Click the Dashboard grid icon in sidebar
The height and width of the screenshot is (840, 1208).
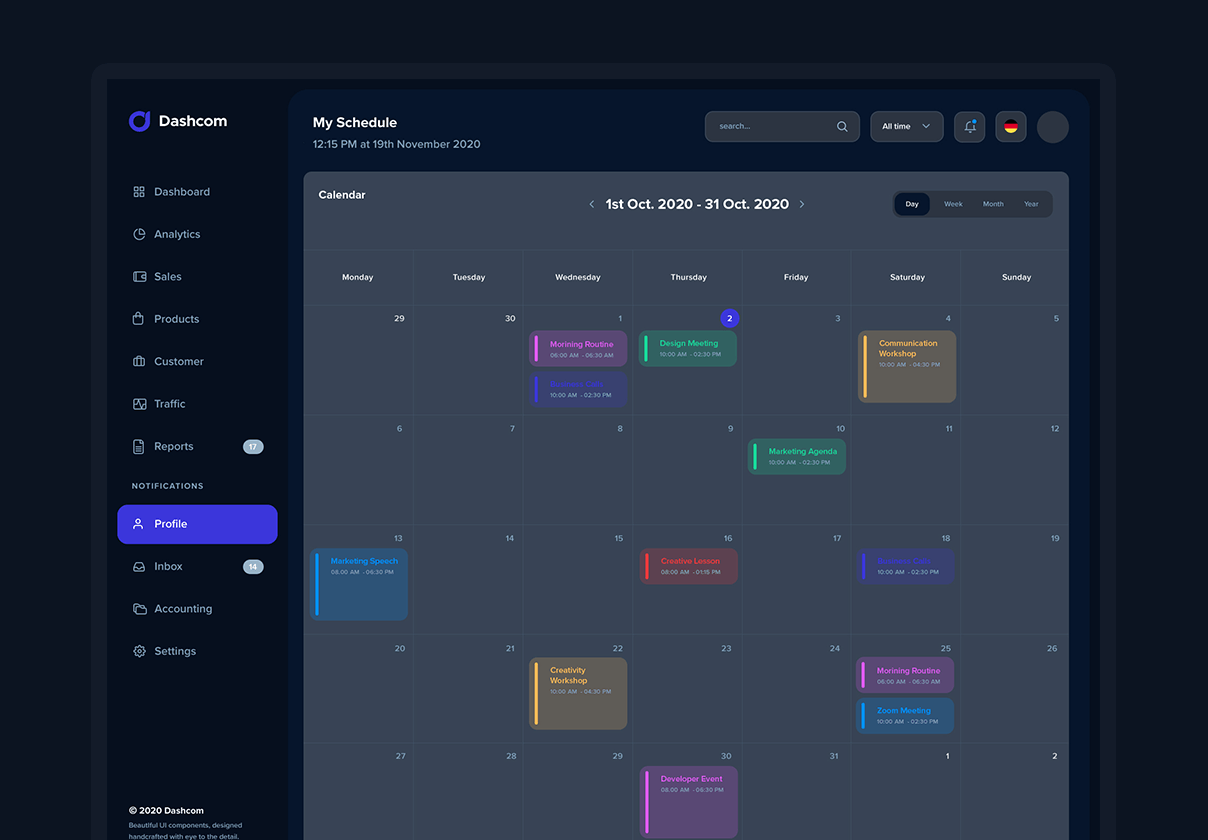(139, 192)
